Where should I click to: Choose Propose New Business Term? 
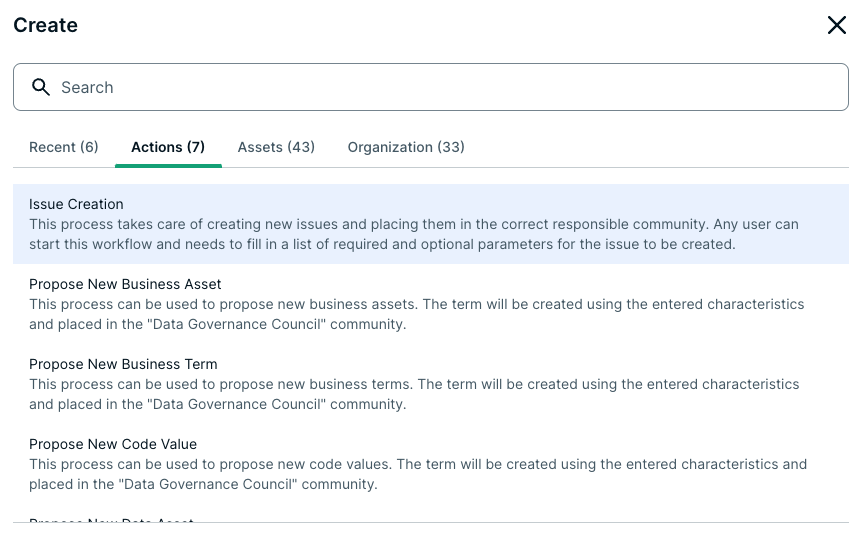pos(431,384)
